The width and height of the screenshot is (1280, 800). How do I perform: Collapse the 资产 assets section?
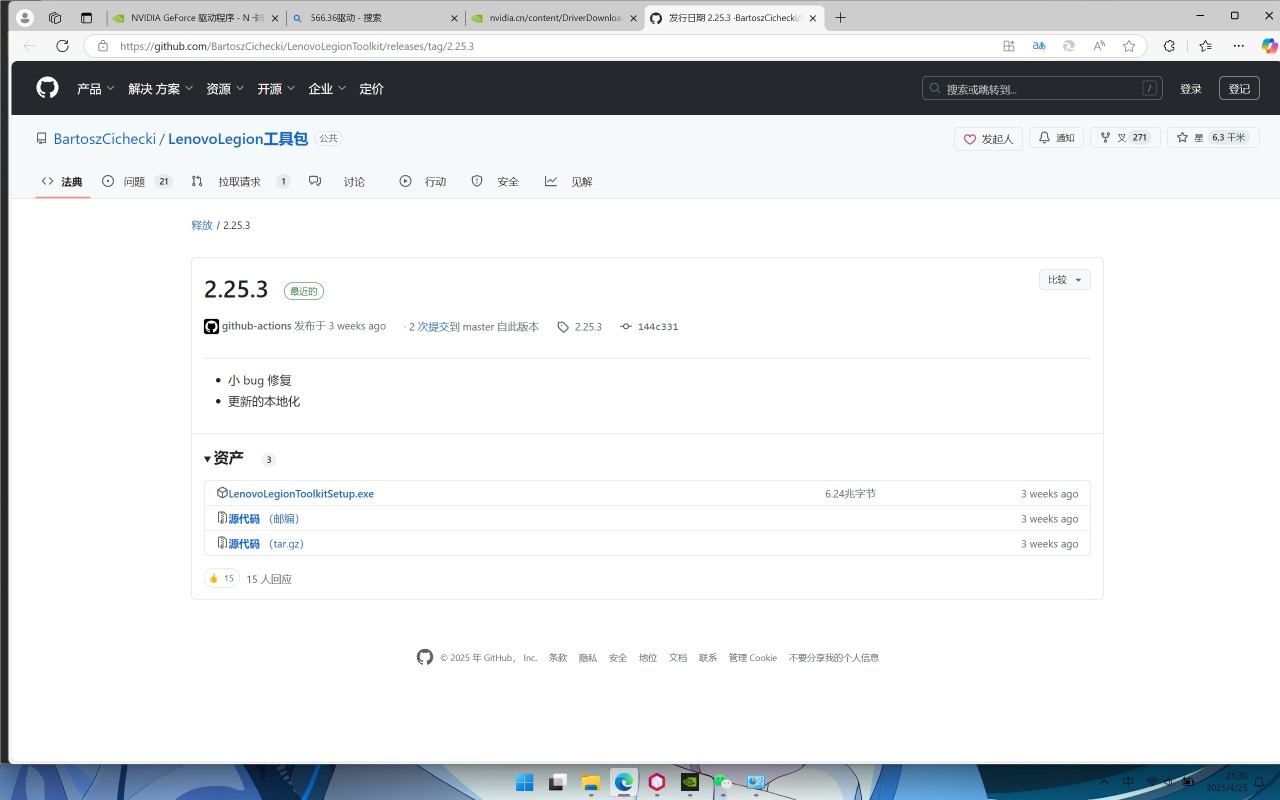tap(224, 458)
